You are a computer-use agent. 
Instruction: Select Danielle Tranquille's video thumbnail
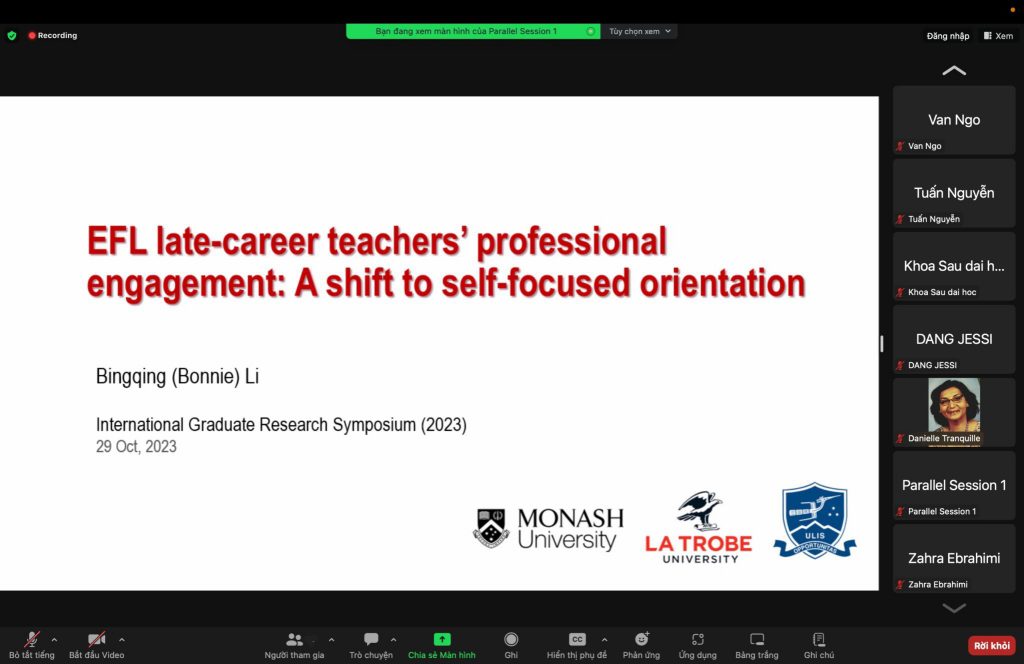coord(954,411)
